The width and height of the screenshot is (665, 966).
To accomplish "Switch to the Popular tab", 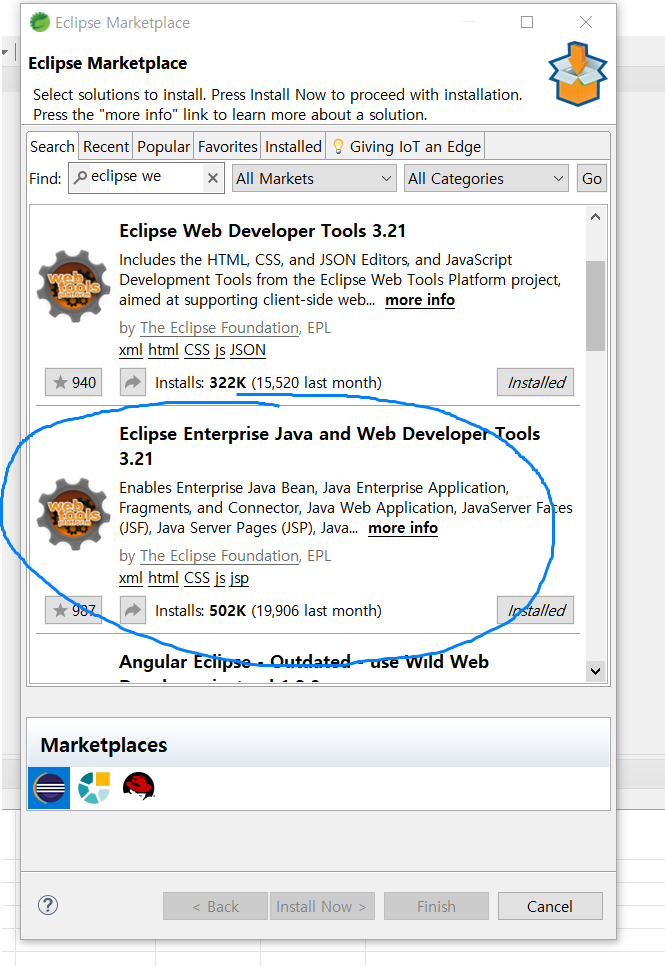I will (163, 146).
